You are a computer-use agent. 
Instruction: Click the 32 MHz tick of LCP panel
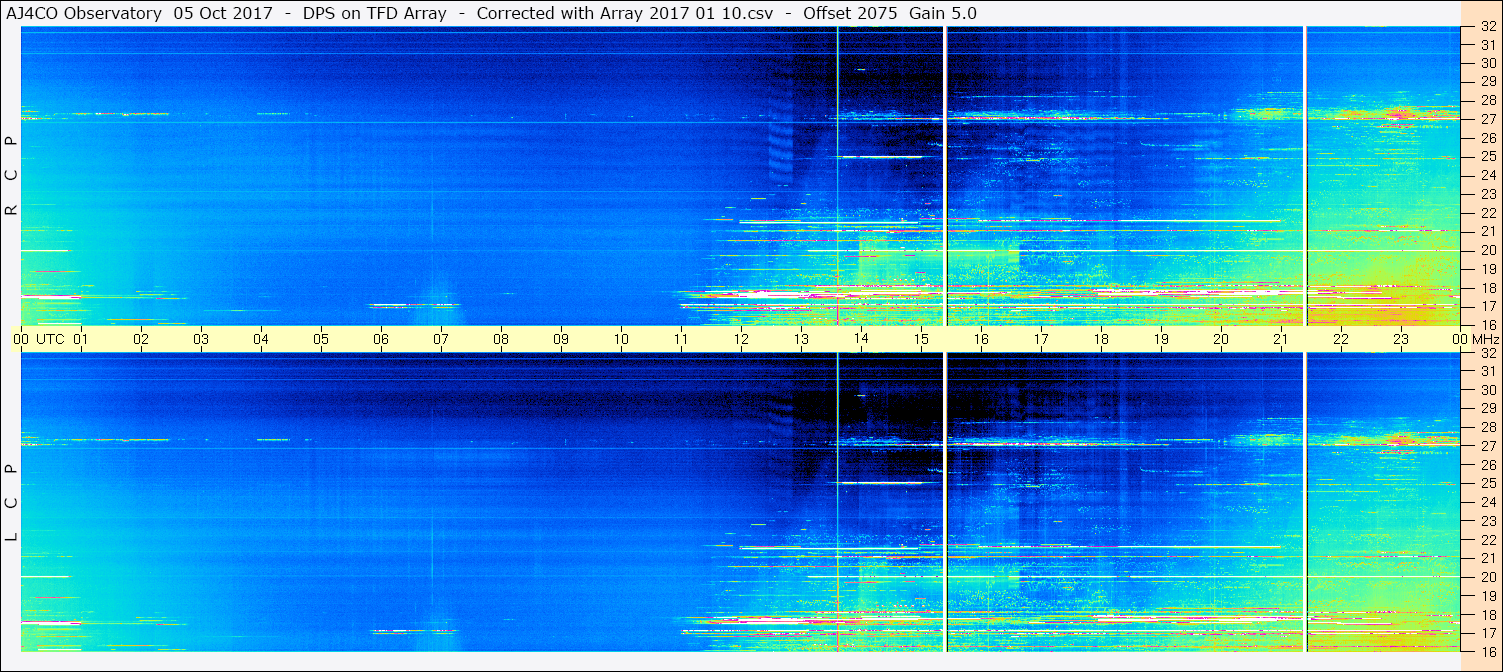[1487, 353]
